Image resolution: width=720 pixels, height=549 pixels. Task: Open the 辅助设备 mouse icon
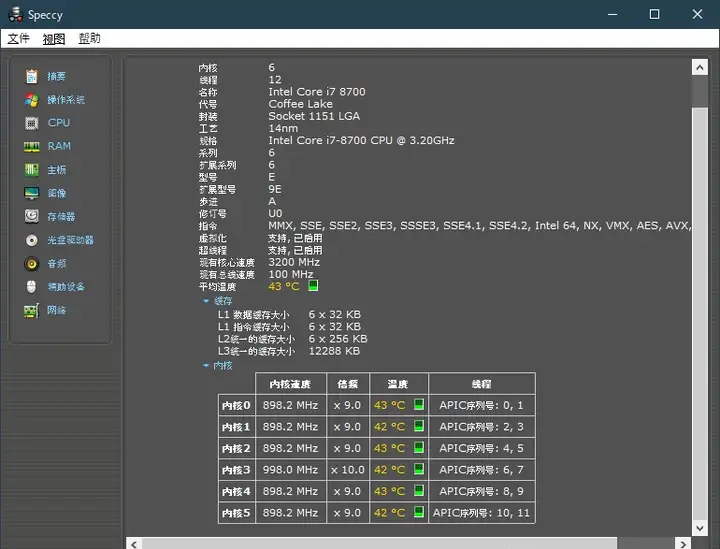[31, 287]
